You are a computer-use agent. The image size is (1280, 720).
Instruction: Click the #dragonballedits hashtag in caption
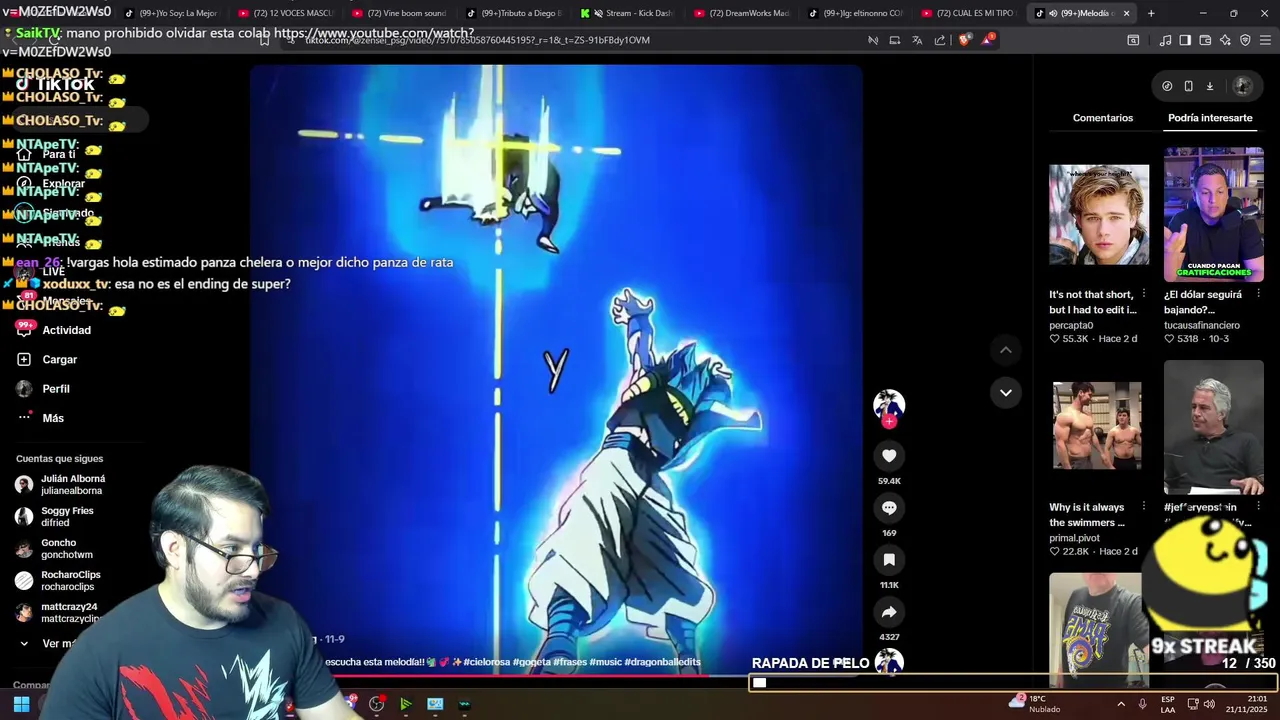point(662,662)
